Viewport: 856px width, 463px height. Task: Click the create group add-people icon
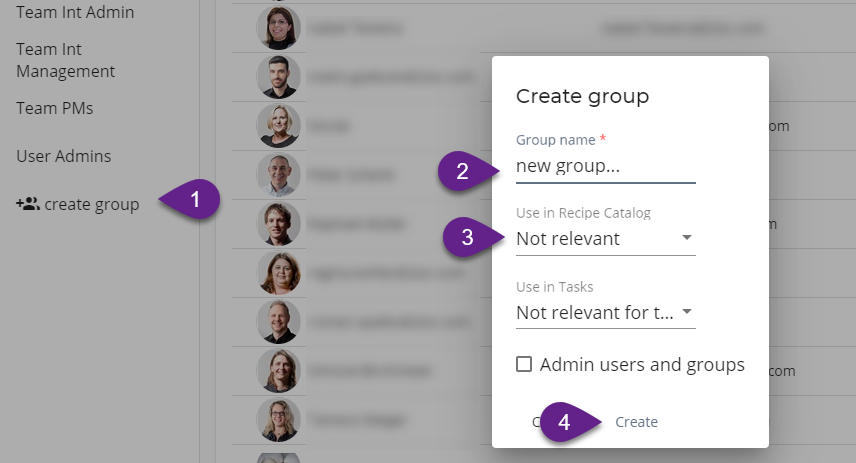tap(28, 204)
